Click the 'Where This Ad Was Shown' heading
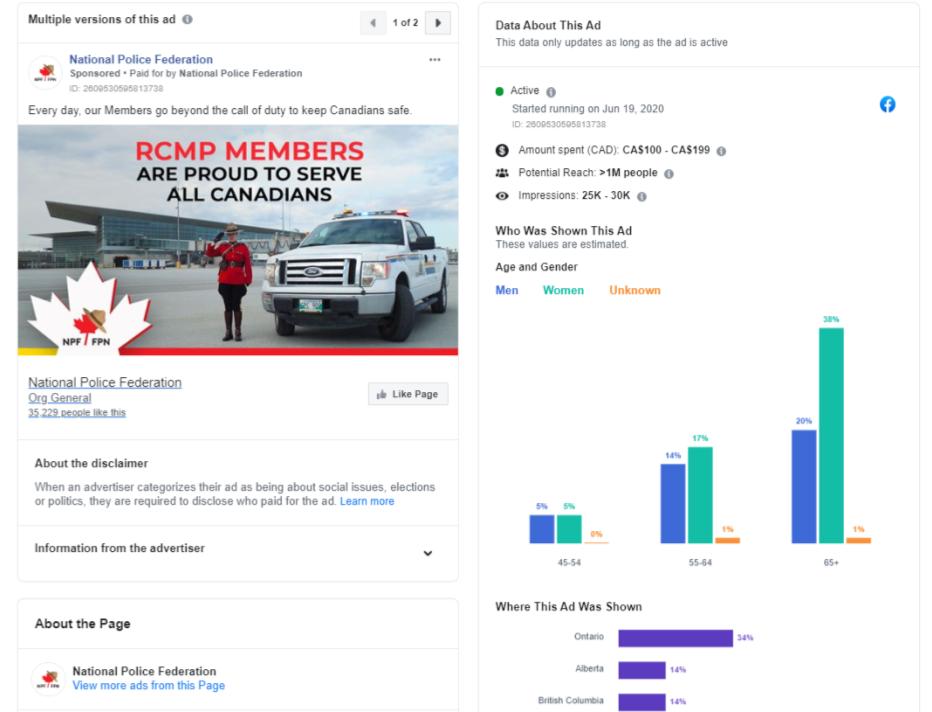Image resolution: width=932 pixels, height=712 pixels. point(569,607)
